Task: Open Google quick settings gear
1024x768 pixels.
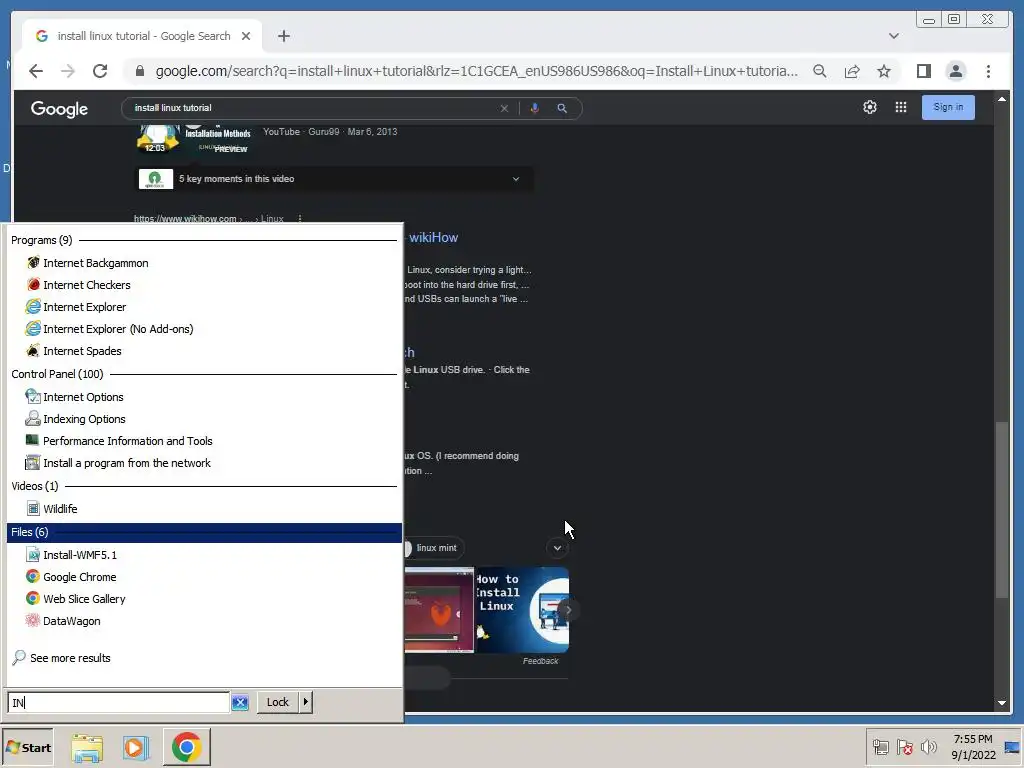Action: (x=870, y=107)
